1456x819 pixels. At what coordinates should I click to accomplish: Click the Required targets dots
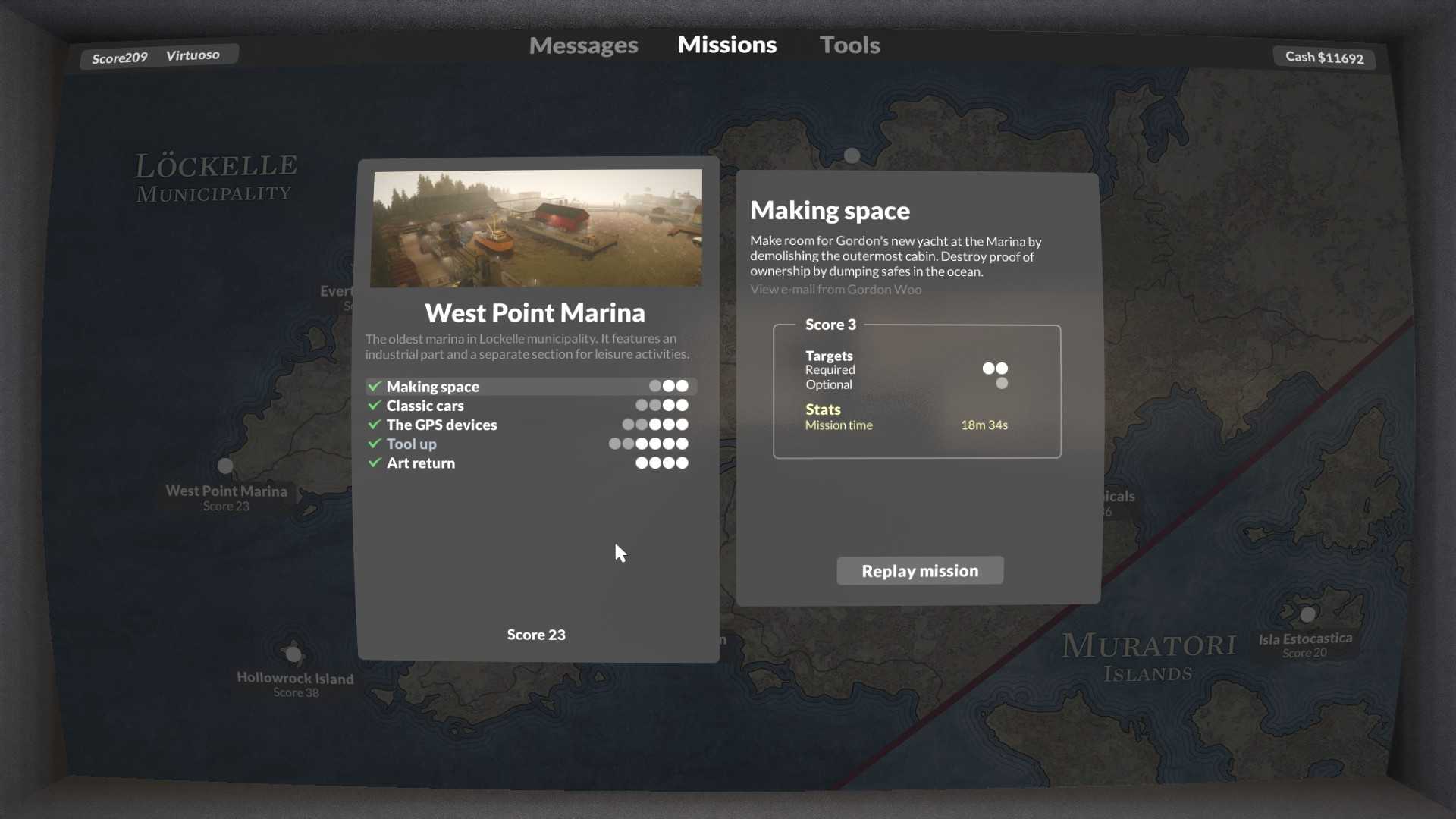coord(995,369)
